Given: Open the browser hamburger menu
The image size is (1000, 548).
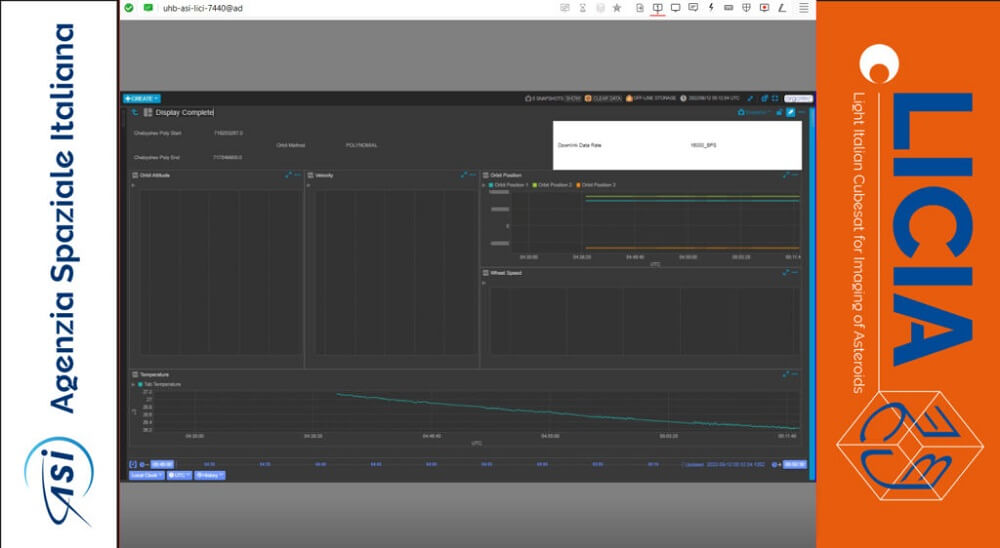Looking at the screenshot, I should click(803, 7).
